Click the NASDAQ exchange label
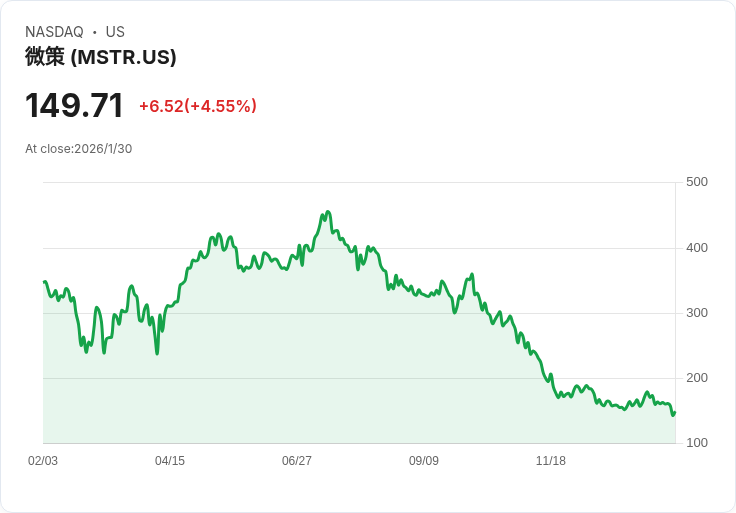This screenshot has height=513, width=736. tap(54, 32)
